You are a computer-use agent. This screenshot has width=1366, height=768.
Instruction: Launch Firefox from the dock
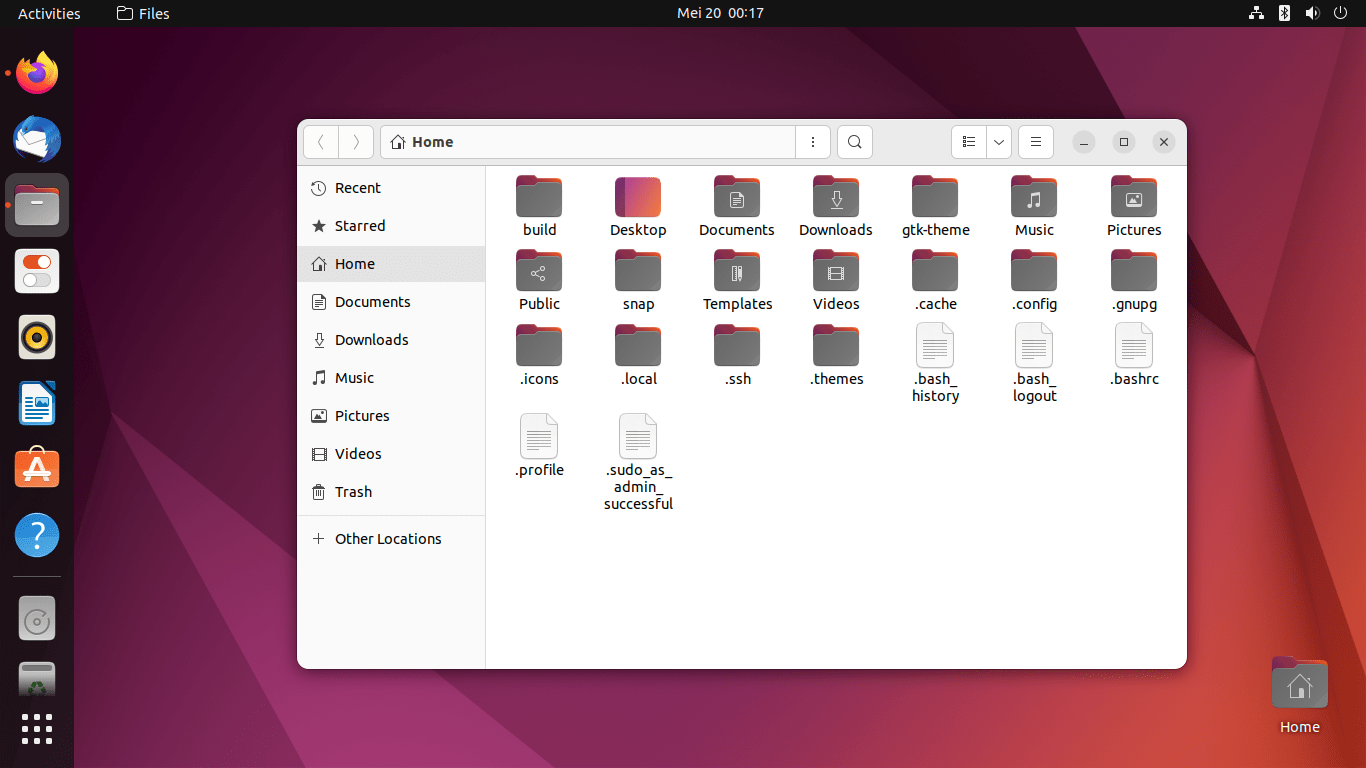click(x=37, y=73)
